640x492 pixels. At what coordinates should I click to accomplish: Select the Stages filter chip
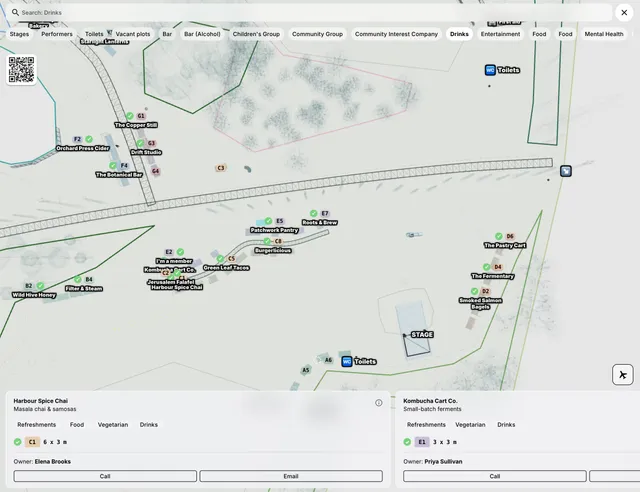pyautogui.click(x=19, y=34)
